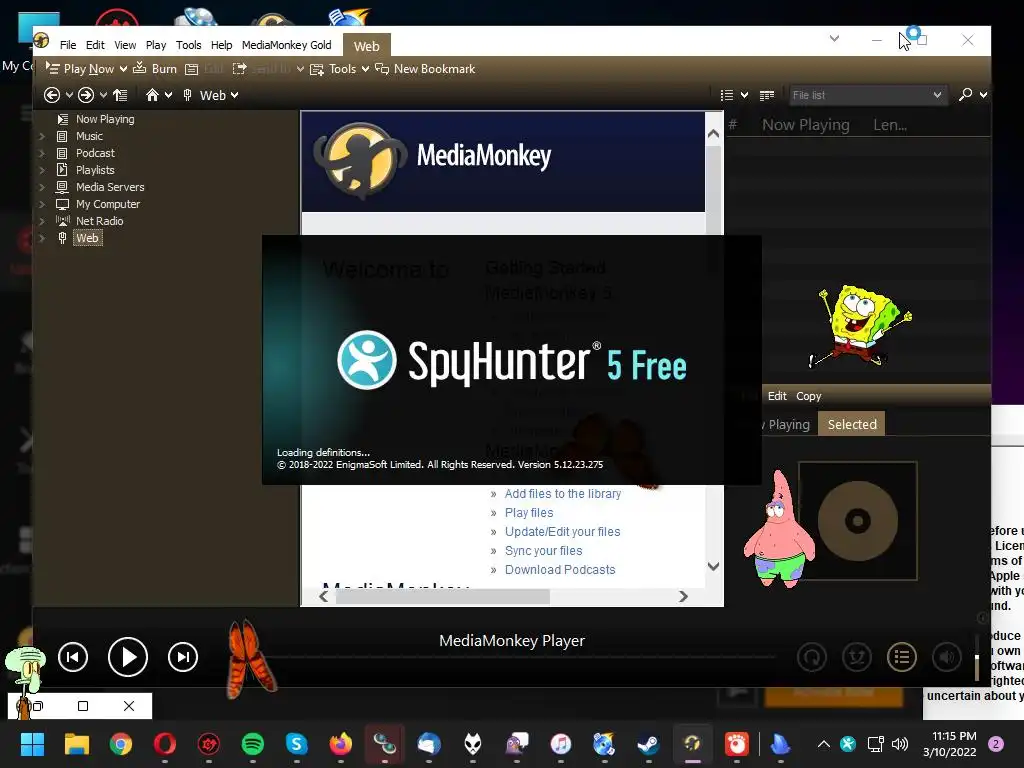Open the toolbar Tools dropdown arrow
1024x768 pixels.
365,69
